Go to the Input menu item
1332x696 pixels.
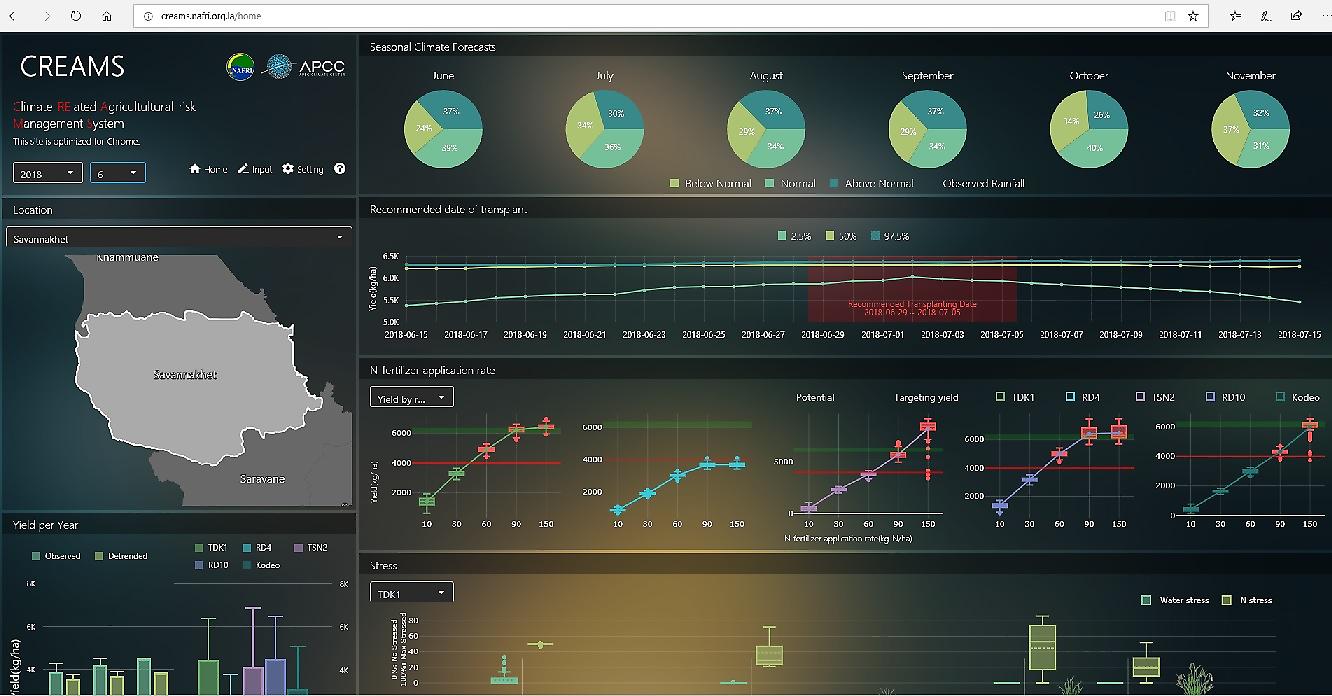pos(255,169)
